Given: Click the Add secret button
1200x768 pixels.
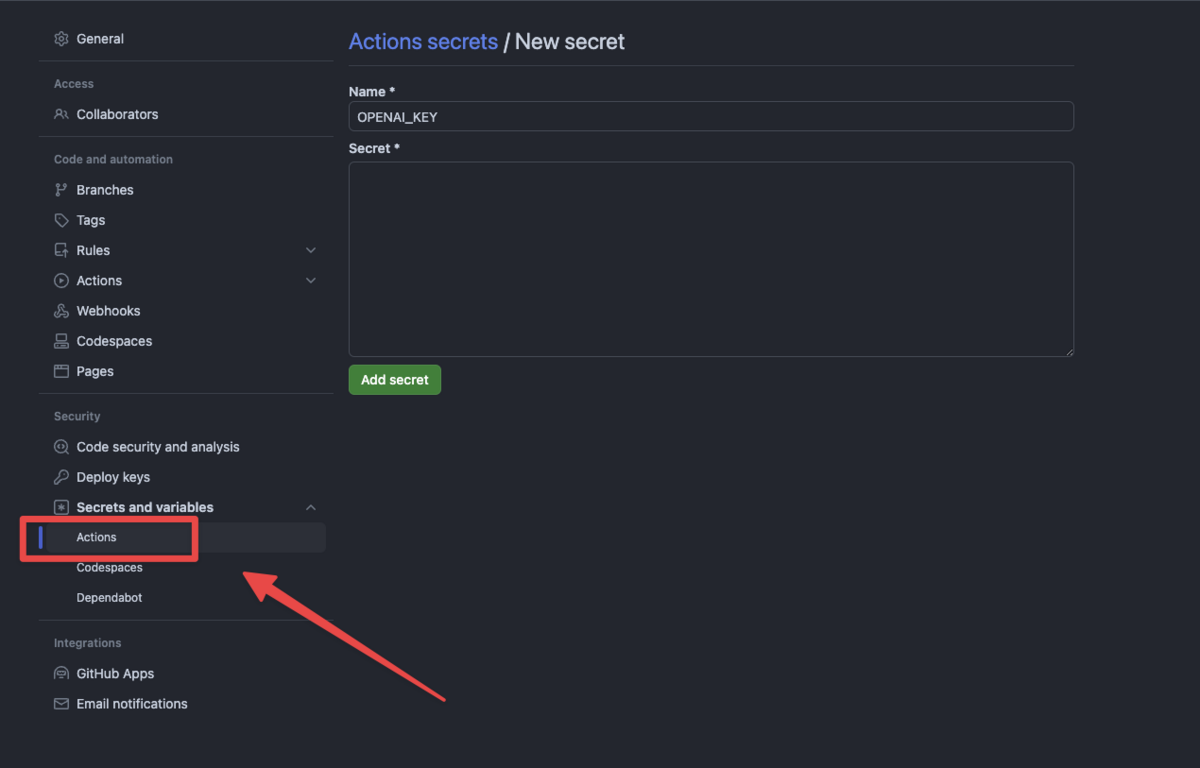Looking at the screenshot, I should [x=394, y=379].
